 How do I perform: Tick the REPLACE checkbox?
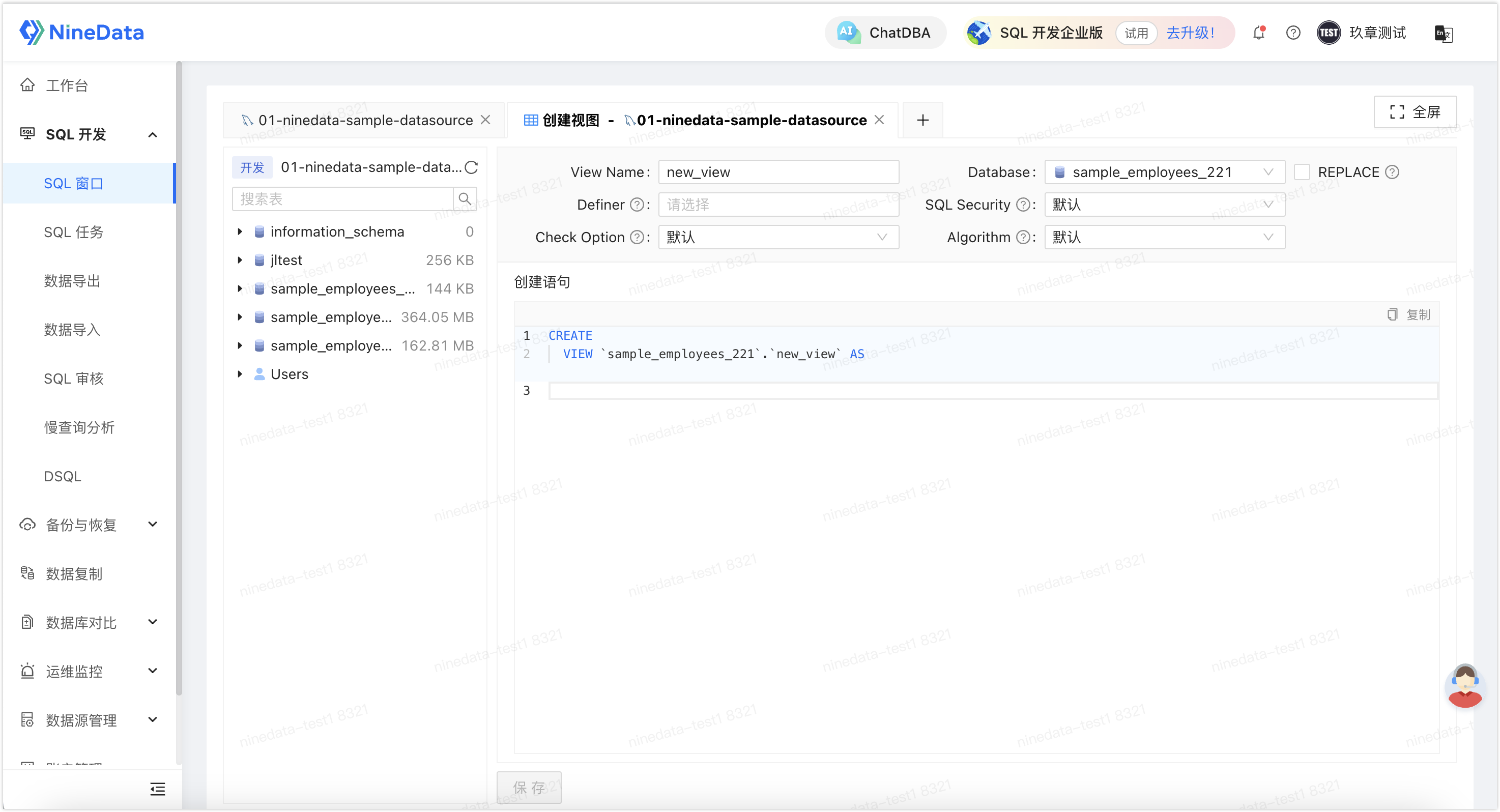[1302, 172]
